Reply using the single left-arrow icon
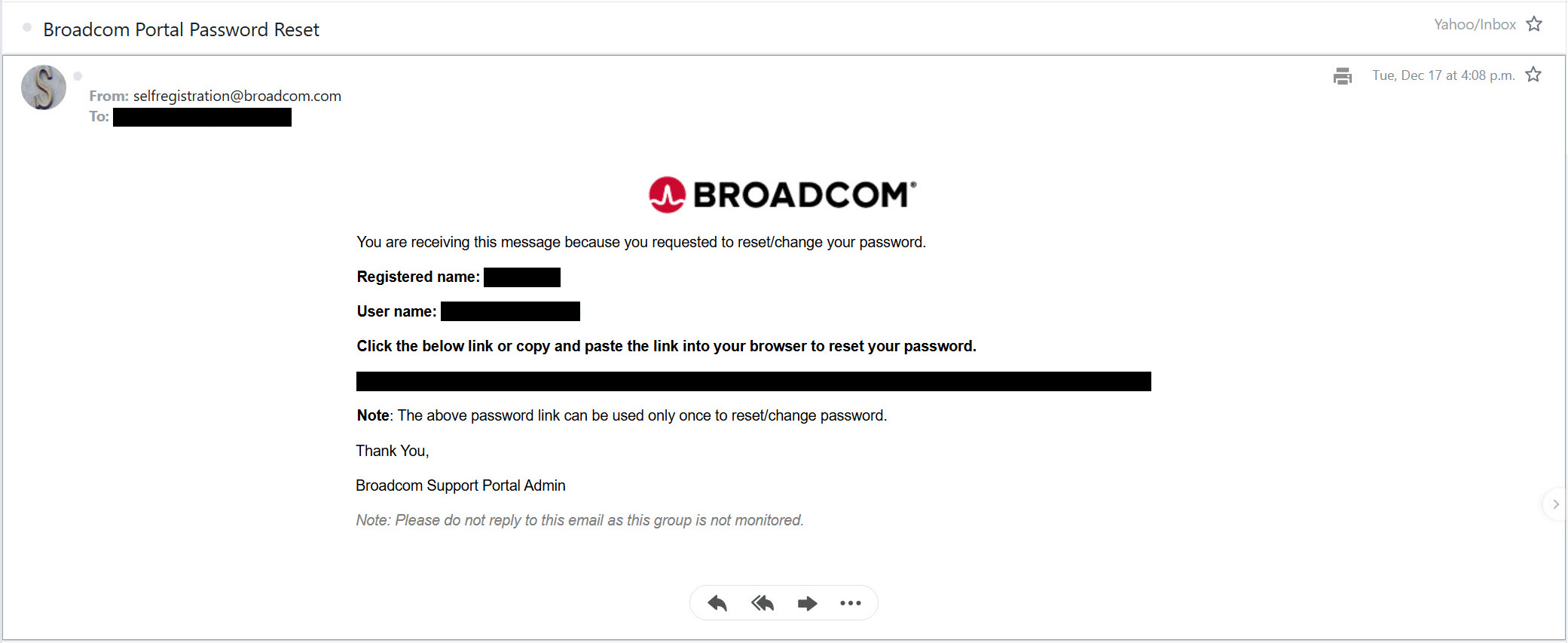 click(x=717, y=603)
